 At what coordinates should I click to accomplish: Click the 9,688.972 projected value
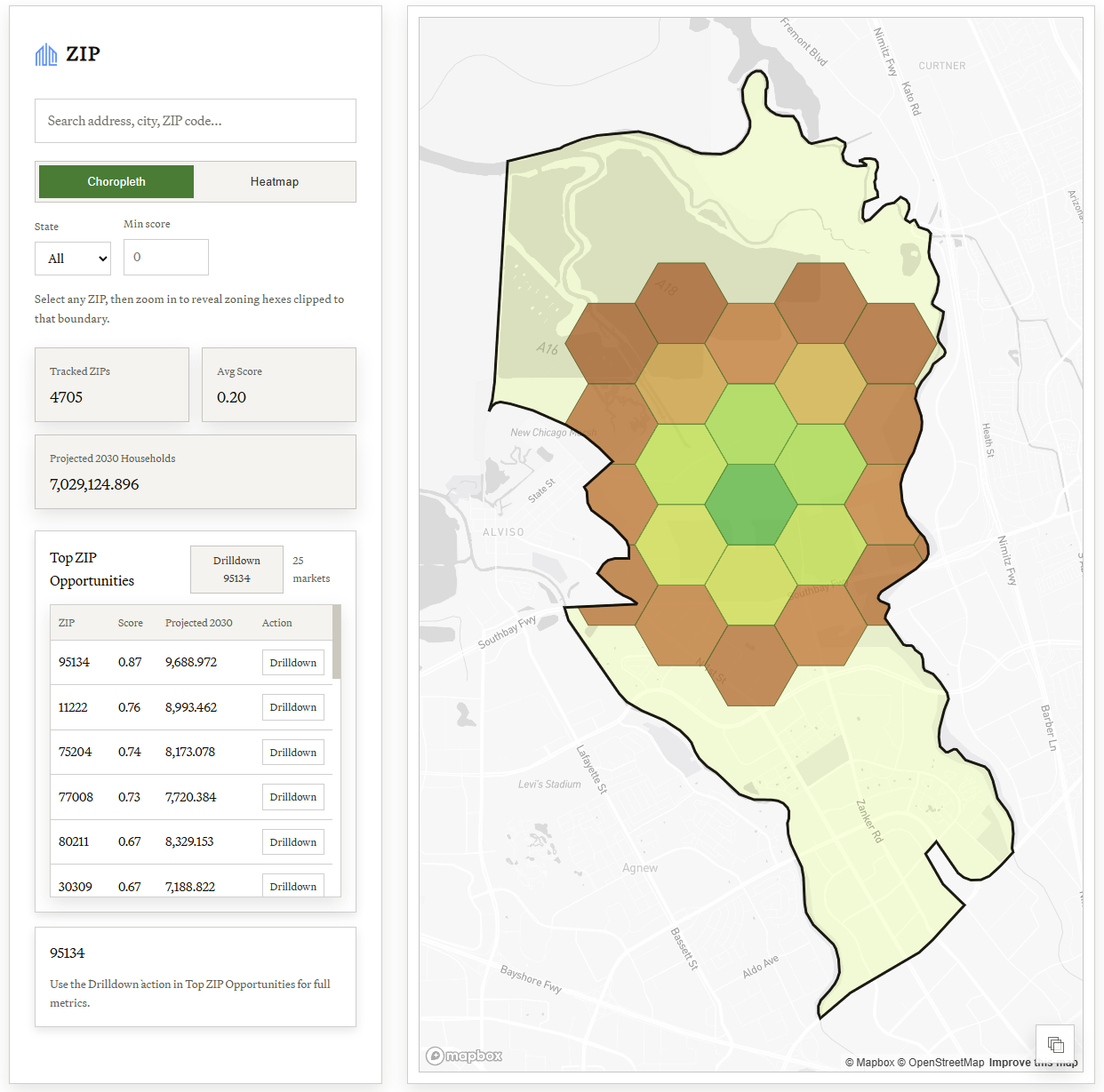(x=191, y=663)
